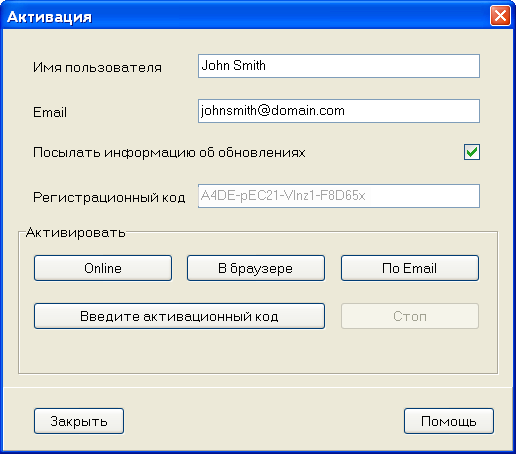Click the 'Активировать' group title
The image size is (516, 454).
point(76,232)
